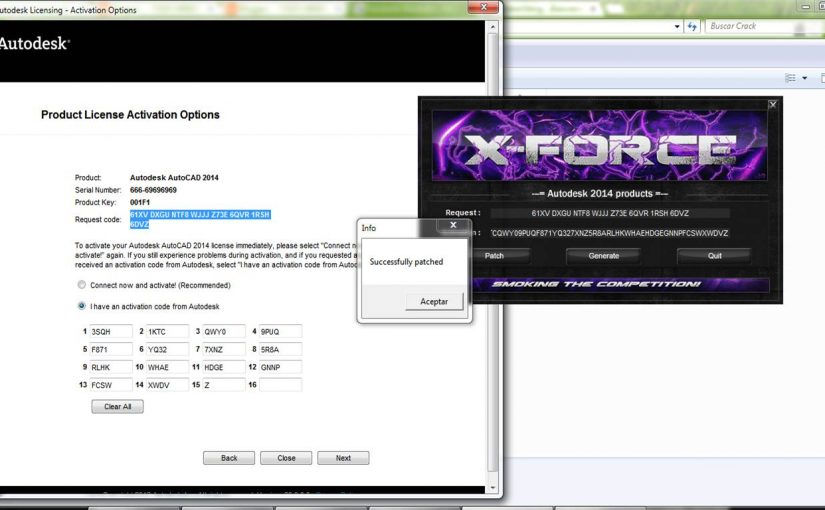Click activation field 8 containing 5R8A

pyautogui.click(x=280, y=349)
